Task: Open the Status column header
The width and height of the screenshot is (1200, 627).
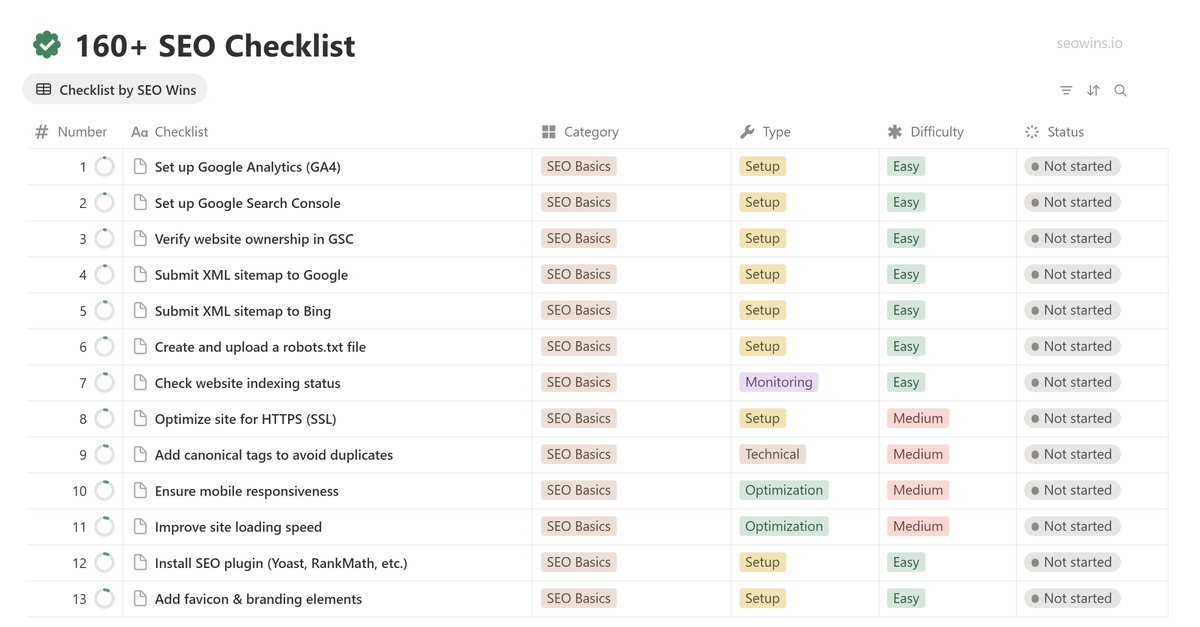Action: pos(1054,131)
